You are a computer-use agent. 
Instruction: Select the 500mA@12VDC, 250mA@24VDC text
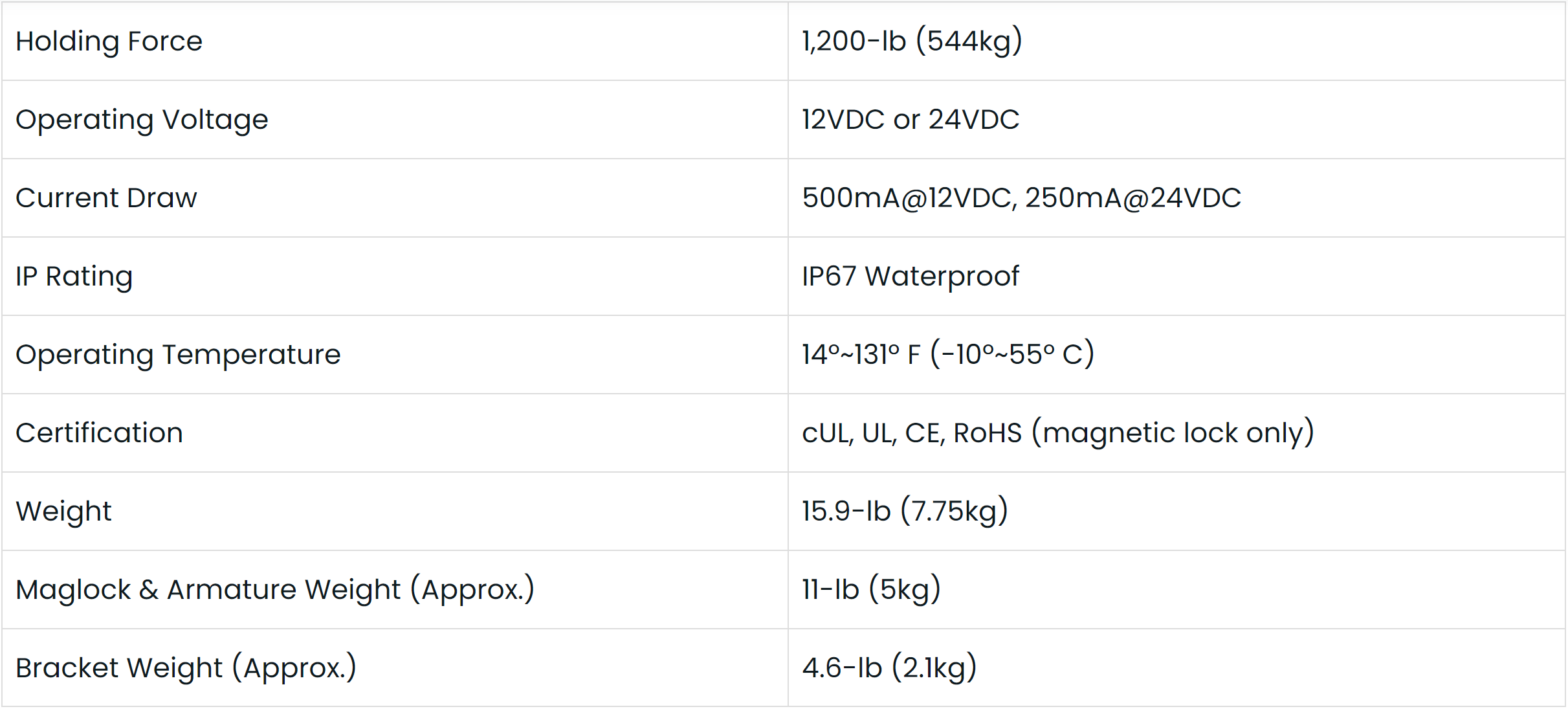pyautogui.click(x=1021, y=198)
